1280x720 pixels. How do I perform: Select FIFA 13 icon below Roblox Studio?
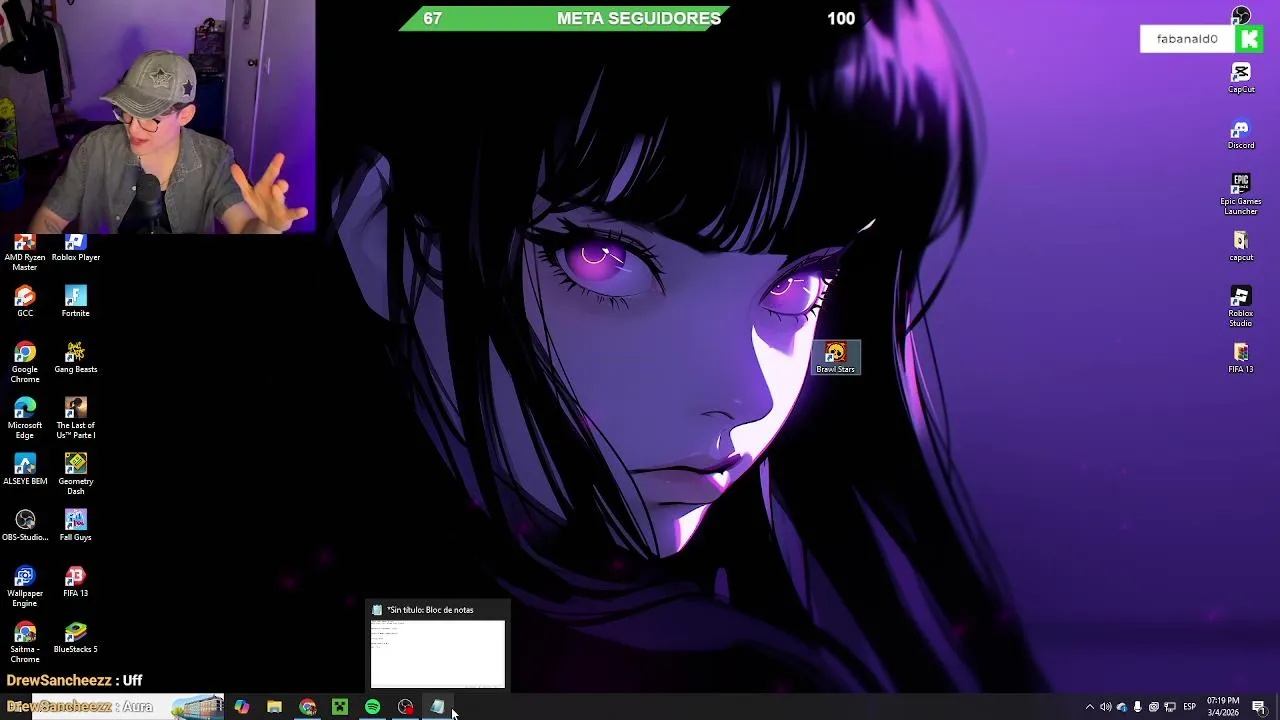coord(1241,358)
